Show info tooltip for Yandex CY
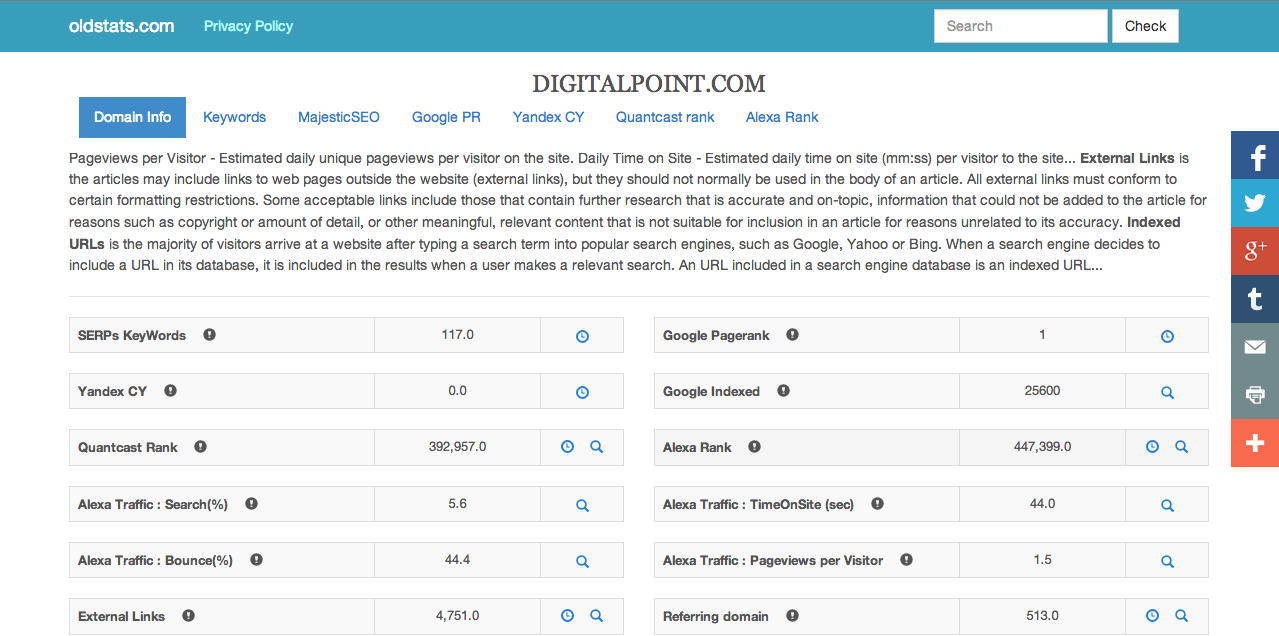The height and width of the screenshot is (636, 1279). (x=170, y=391)
